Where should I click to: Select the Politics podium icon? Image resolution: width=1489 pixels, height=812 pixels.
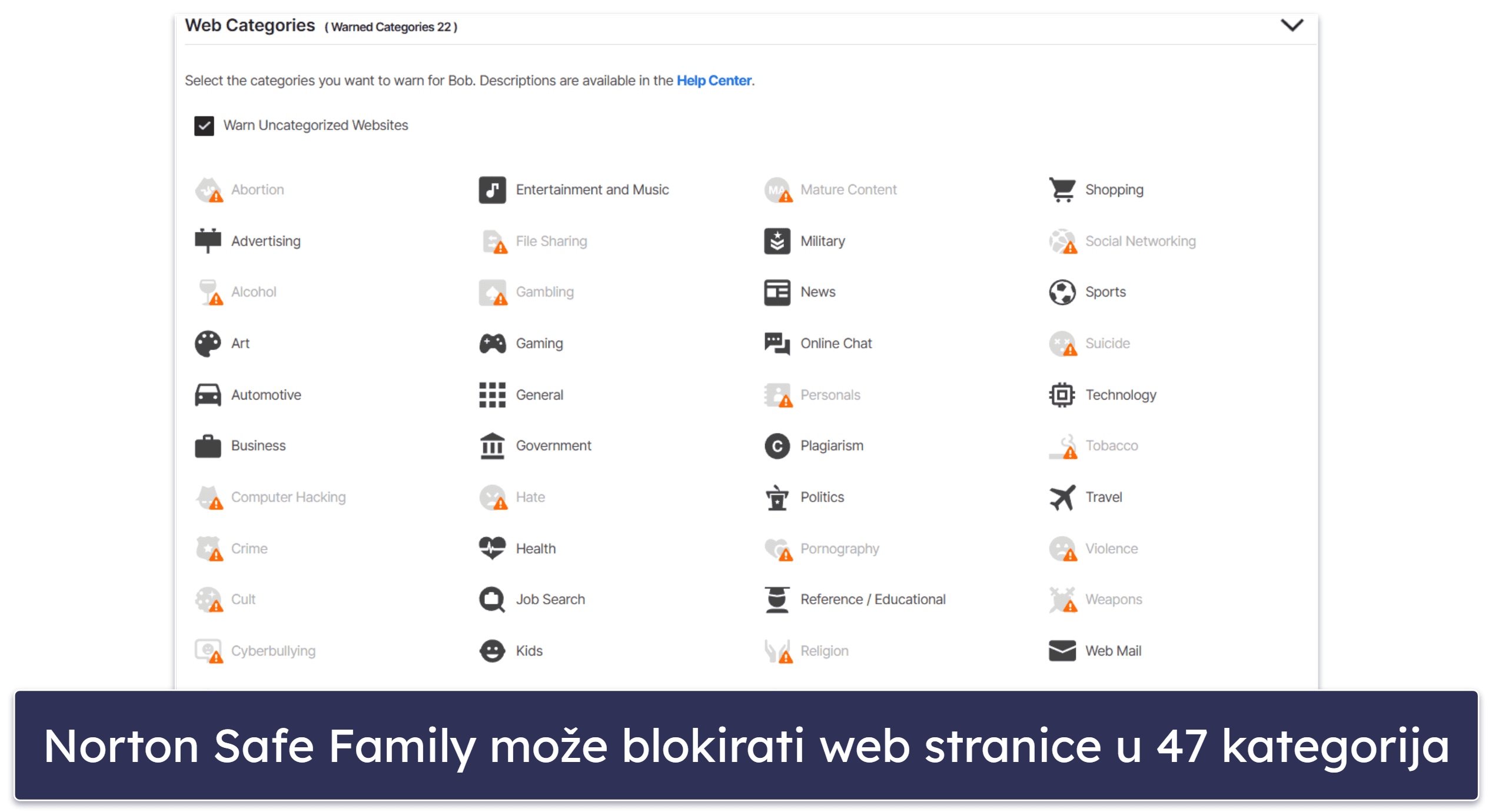777,497
